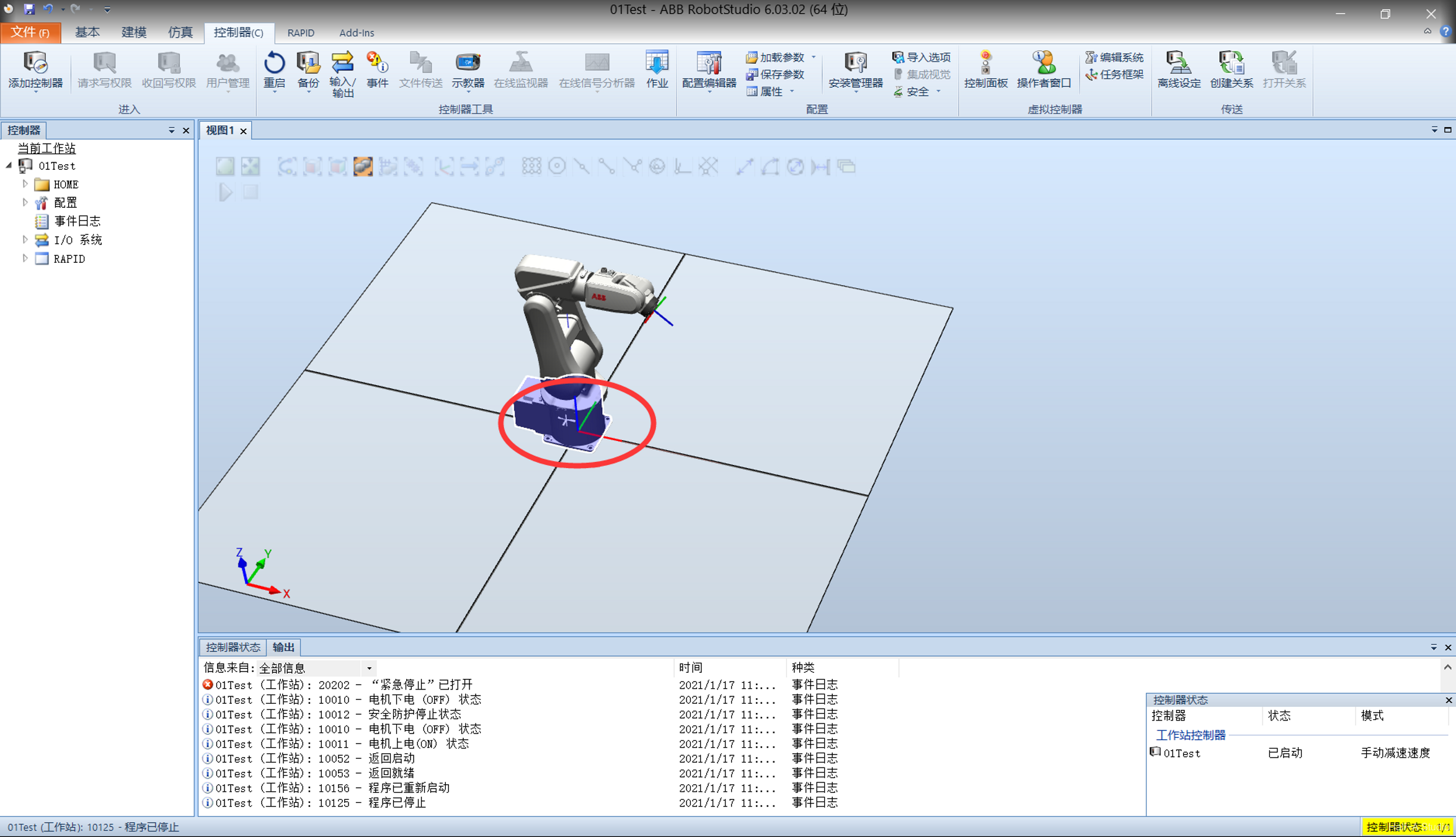The height and width of the screenshot is (837, 1456).
Task: Expand the HOME folder tree node
Action: click(25, 184)
